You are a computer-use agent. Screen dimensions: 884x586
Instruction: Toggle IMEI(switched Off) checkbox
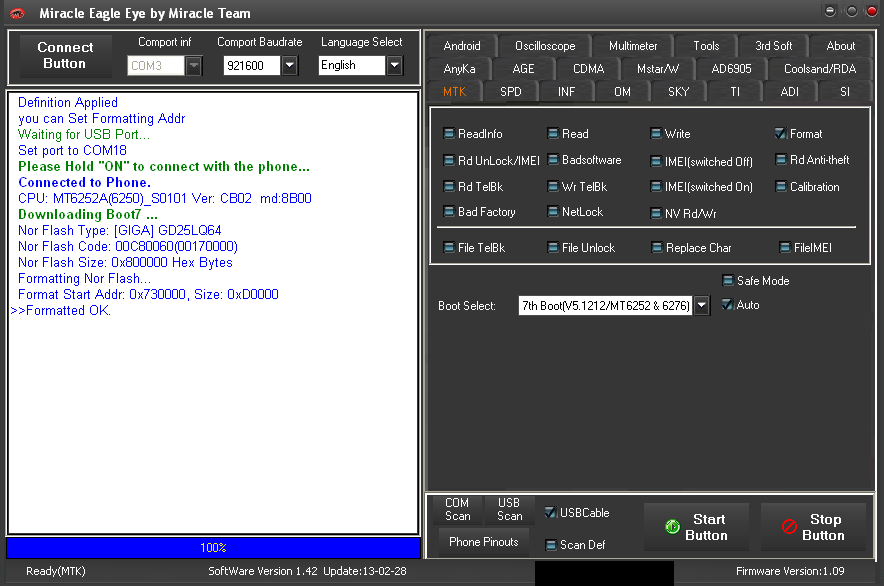click(656, 162)
